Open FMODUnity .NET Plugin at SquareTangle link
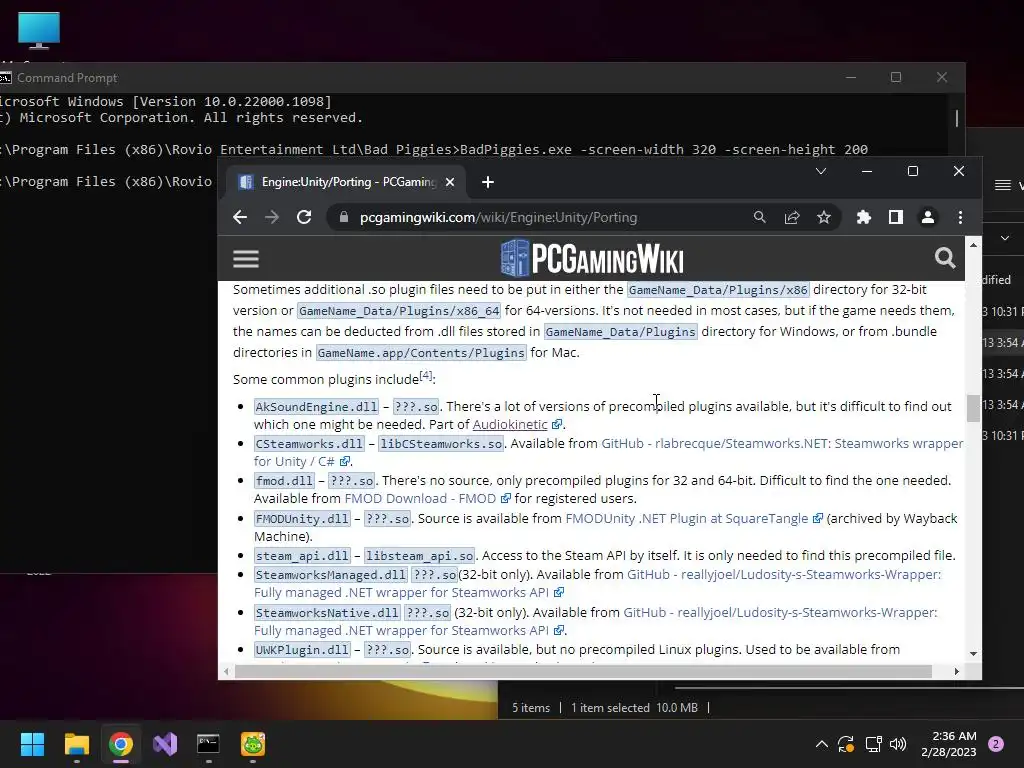The width and height of the screenshot is (1024, 768). (686, 519)
